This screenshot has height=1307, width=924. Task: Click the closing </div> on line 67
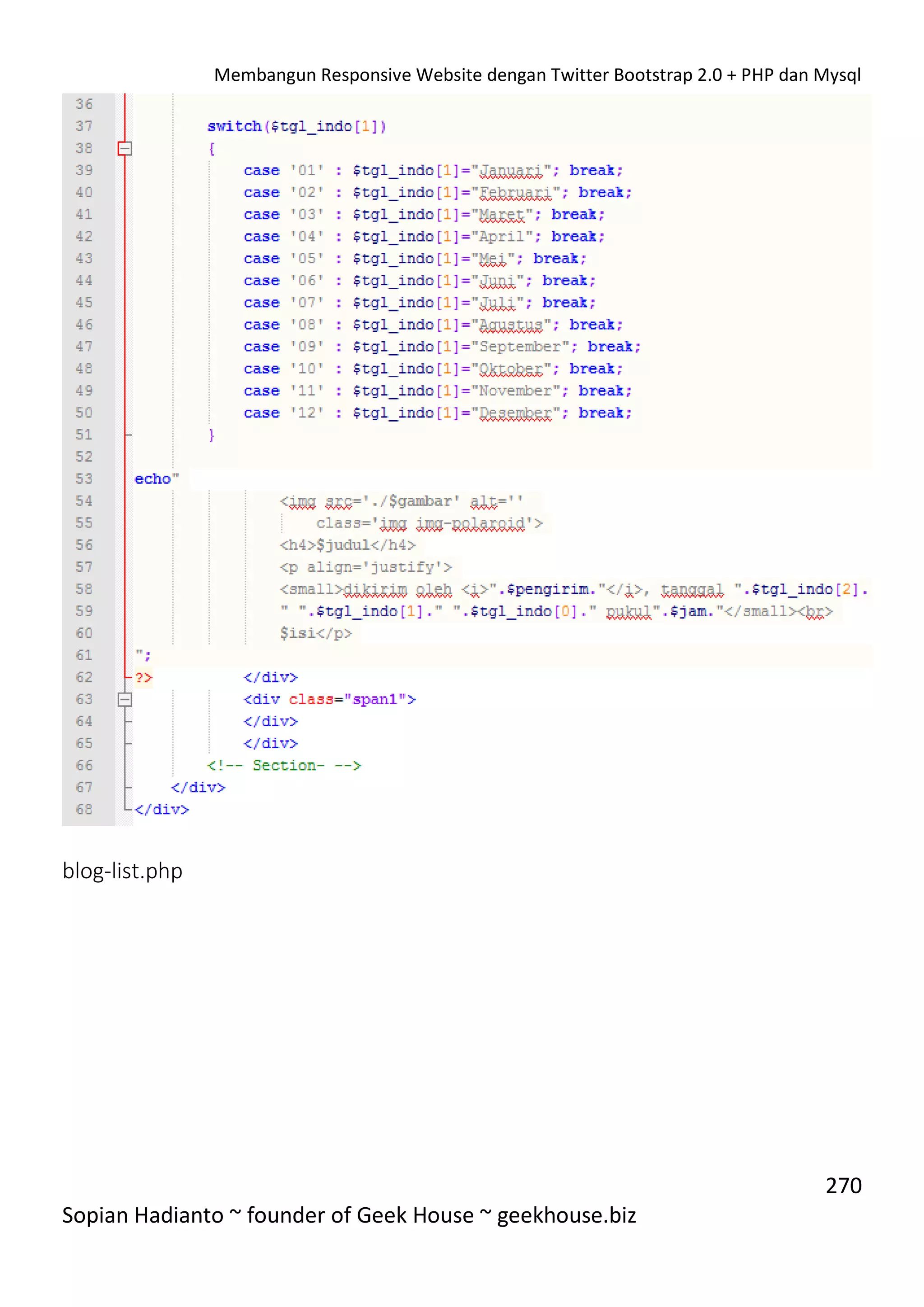point(198,788)
